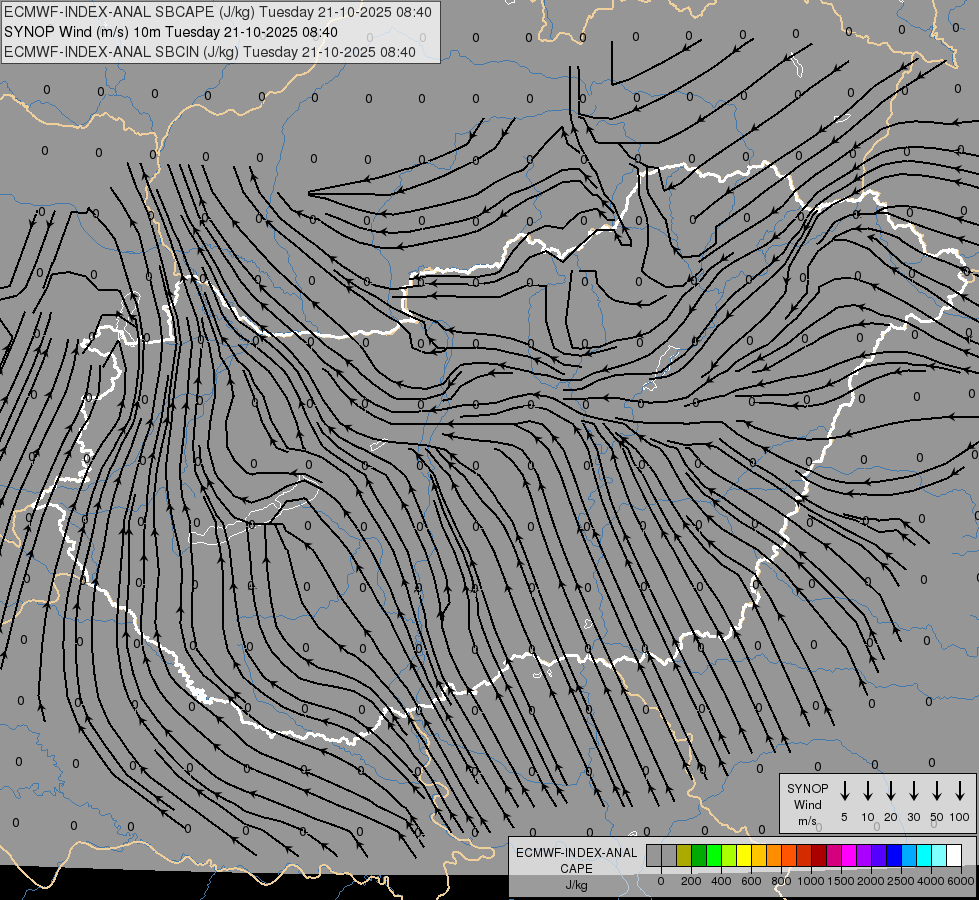Select the cyan swatch before 4000 tick
This screenshot has width=979, height=900.
tap(925, 855)
